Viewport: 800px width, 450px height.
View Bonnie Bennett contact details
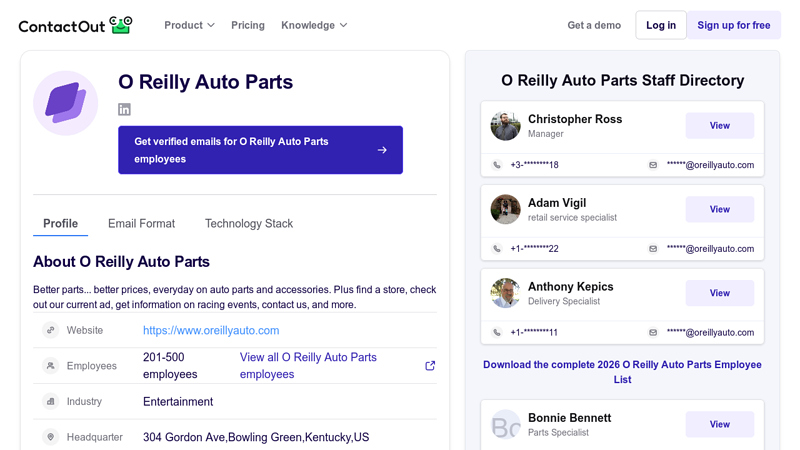719,424
